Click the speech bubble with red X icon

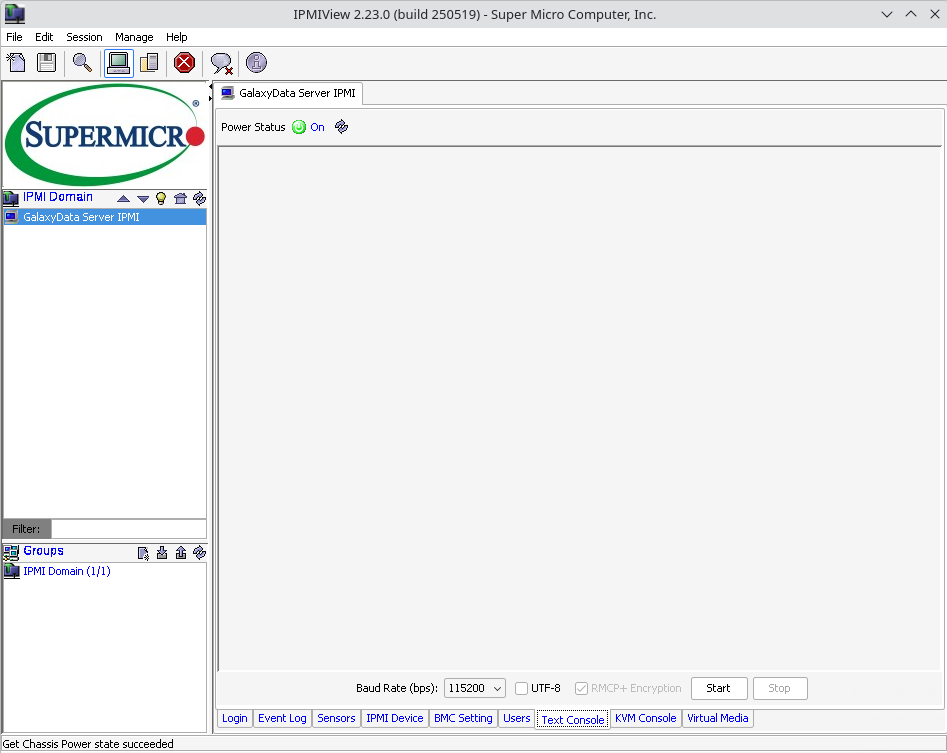[221, 63]
